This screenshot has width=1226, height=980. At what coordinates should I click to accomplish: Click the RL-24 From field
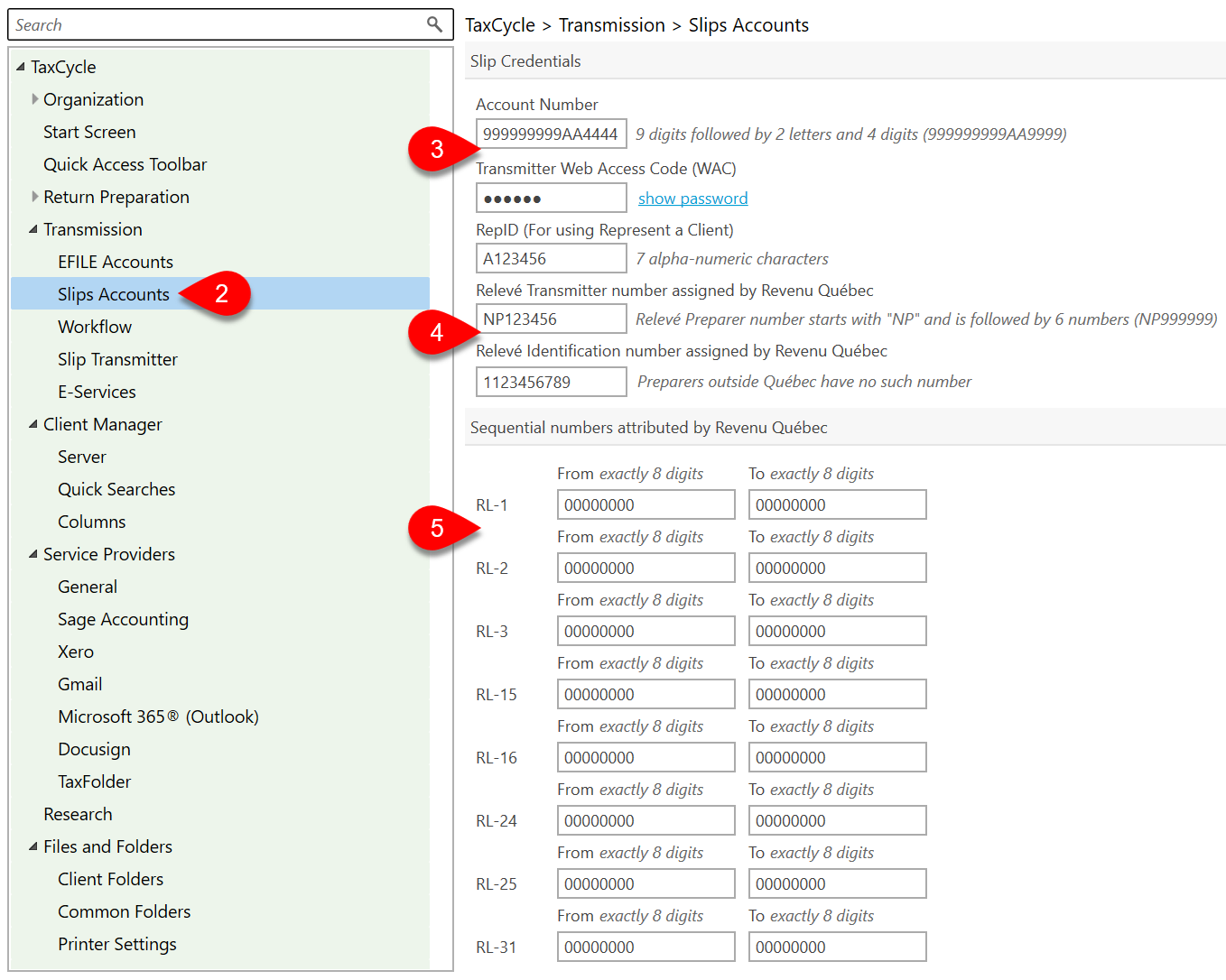tap(646, 820)
